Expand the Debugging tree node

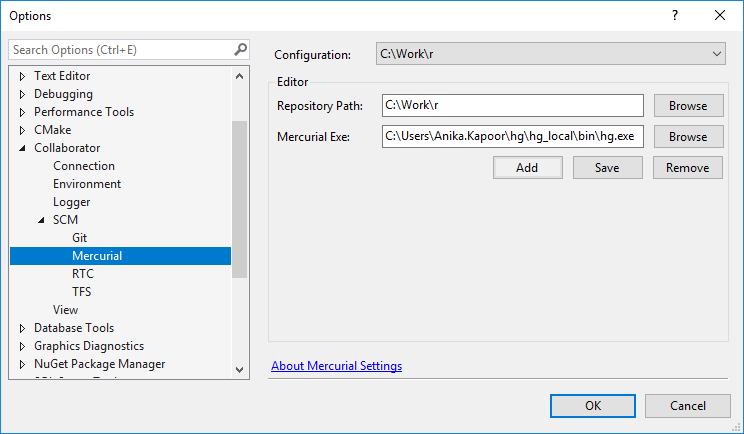tap(23, 94)
